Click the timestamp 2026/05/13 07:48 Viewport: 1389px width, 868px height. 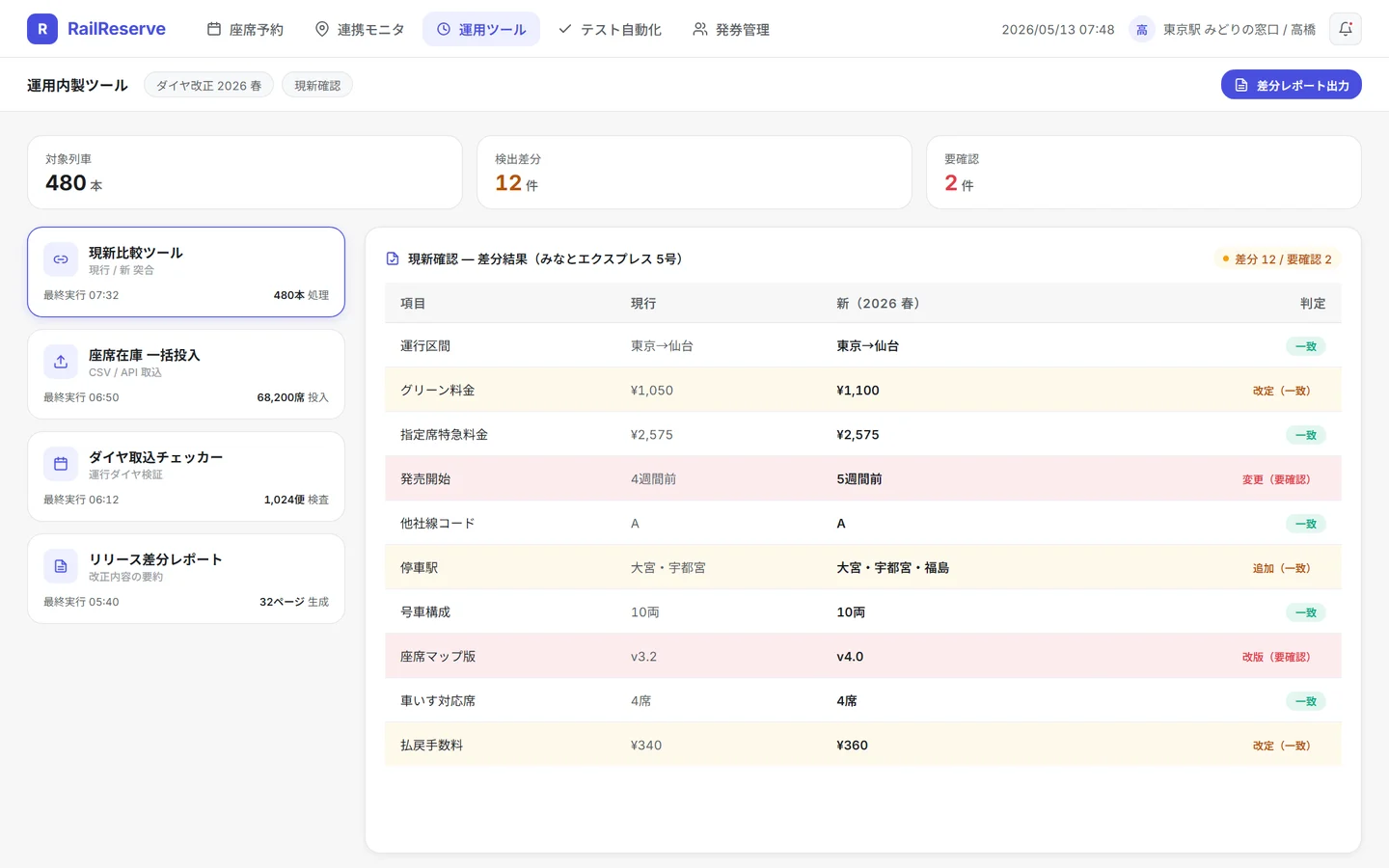1058,30
